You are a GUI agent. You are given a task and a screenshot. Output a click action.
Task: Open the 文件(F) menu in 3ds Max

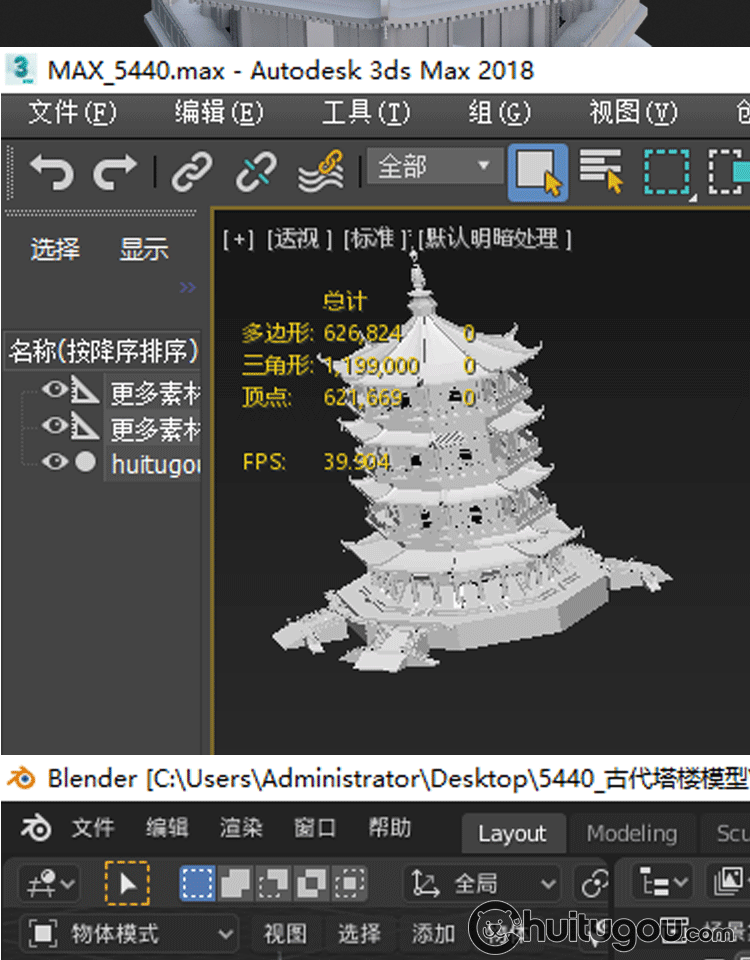point(72,113)
